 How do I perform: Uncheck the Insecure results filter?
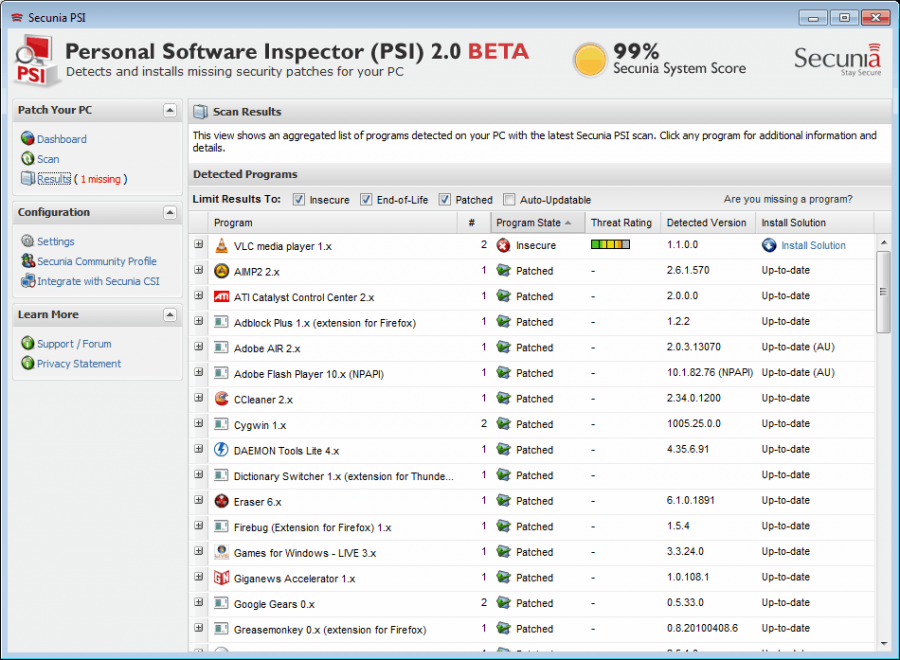click(297, 199)
